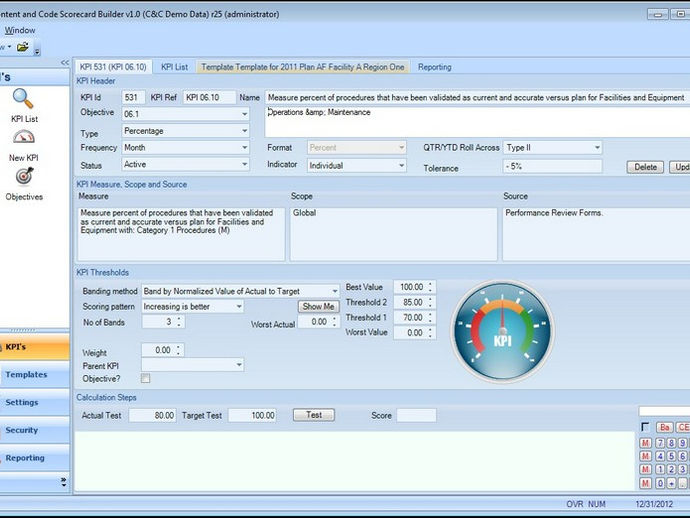Click calculator CE clear key
690x518 pixels.
tap(683, 427)
